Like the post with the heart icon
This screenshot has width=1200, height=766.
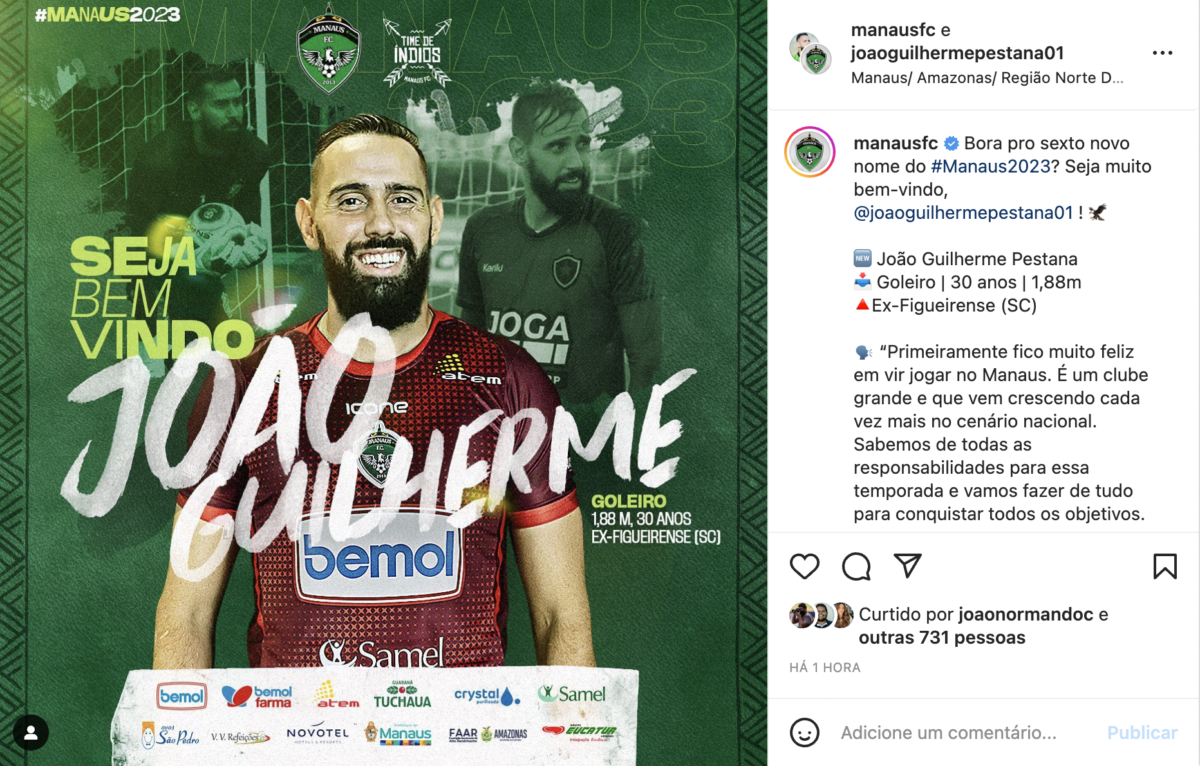point(805,567)
